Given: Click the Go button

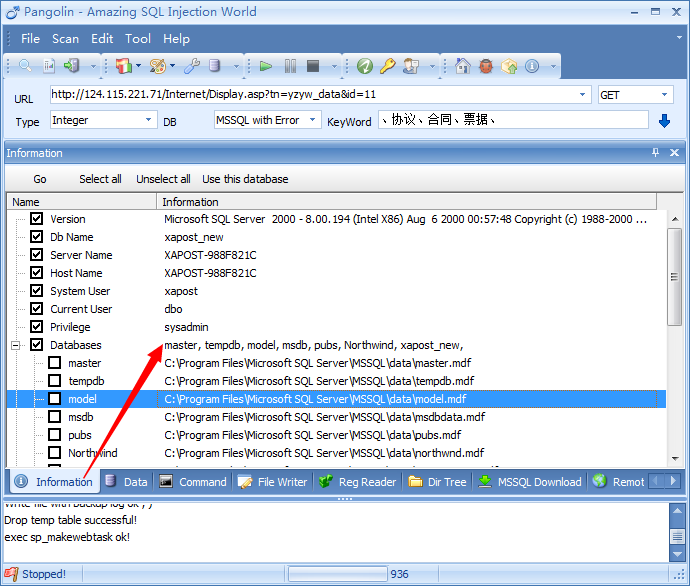Looking at the screenshot, I should 40,179.
